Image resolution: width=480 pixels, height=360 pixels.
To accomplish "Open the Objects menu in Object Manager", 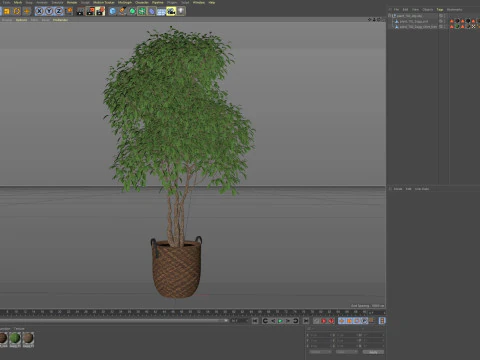I will pos(428,10).
